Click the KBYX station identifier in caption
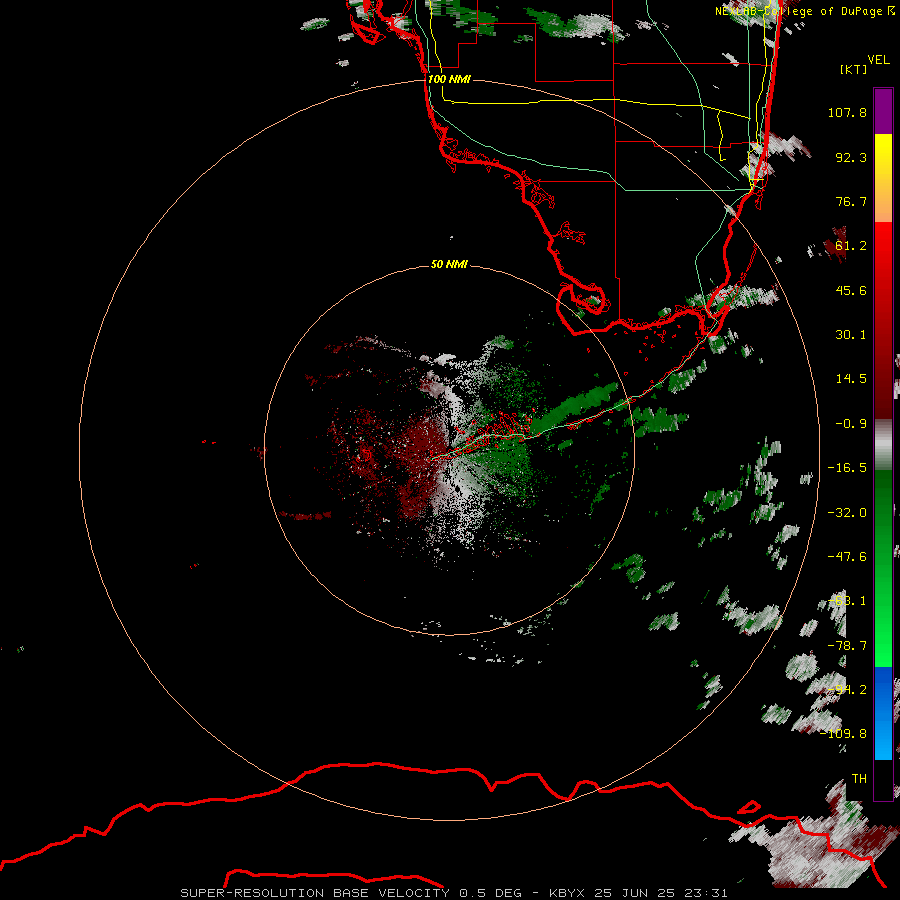 tap(567, 893)
